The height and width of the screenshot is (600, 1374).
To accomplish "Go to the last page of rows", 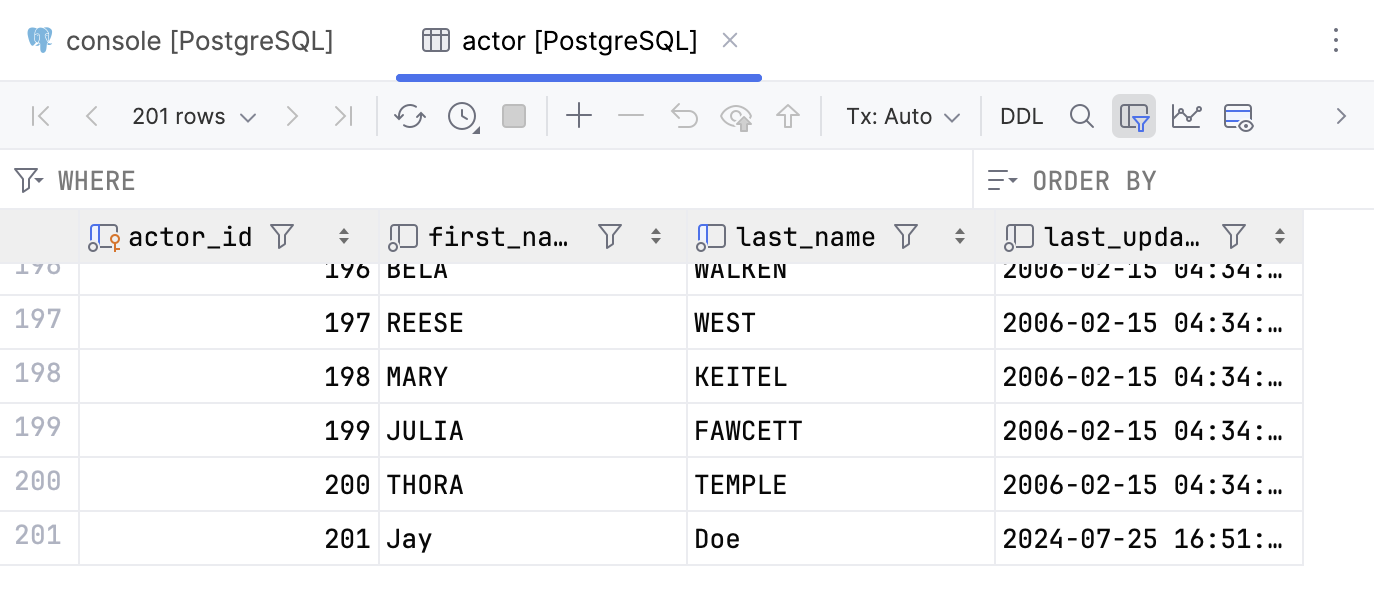I will pos(343,116).
